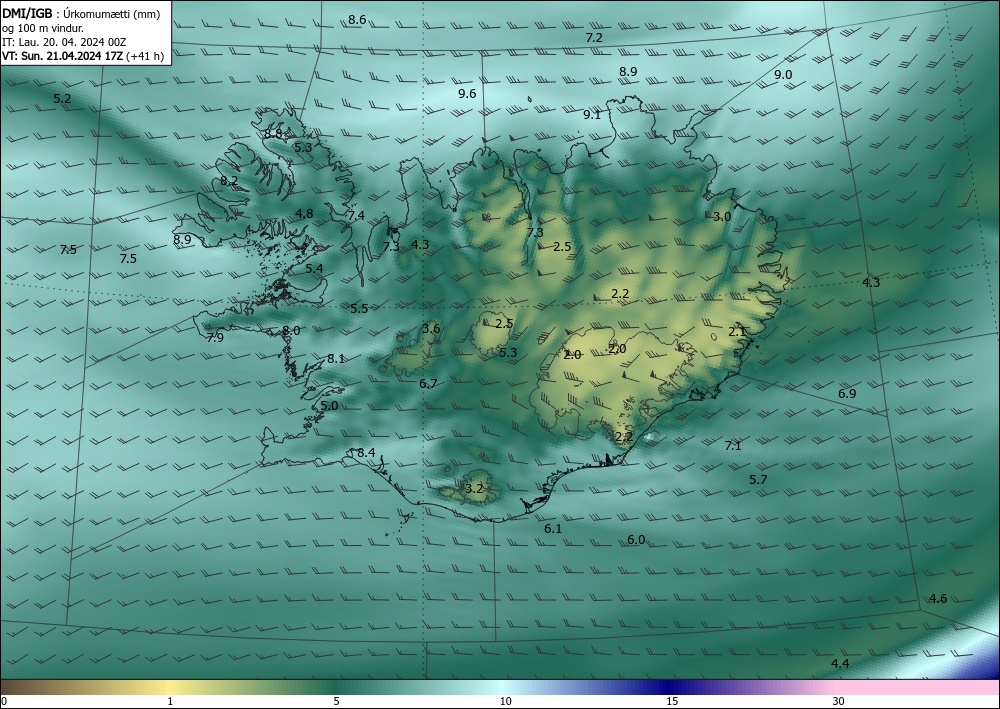Image resolution: width=1000 pixels, height=709 pixels.
Task: Click the '4.4' value on the map
Action: coord(840,664)
